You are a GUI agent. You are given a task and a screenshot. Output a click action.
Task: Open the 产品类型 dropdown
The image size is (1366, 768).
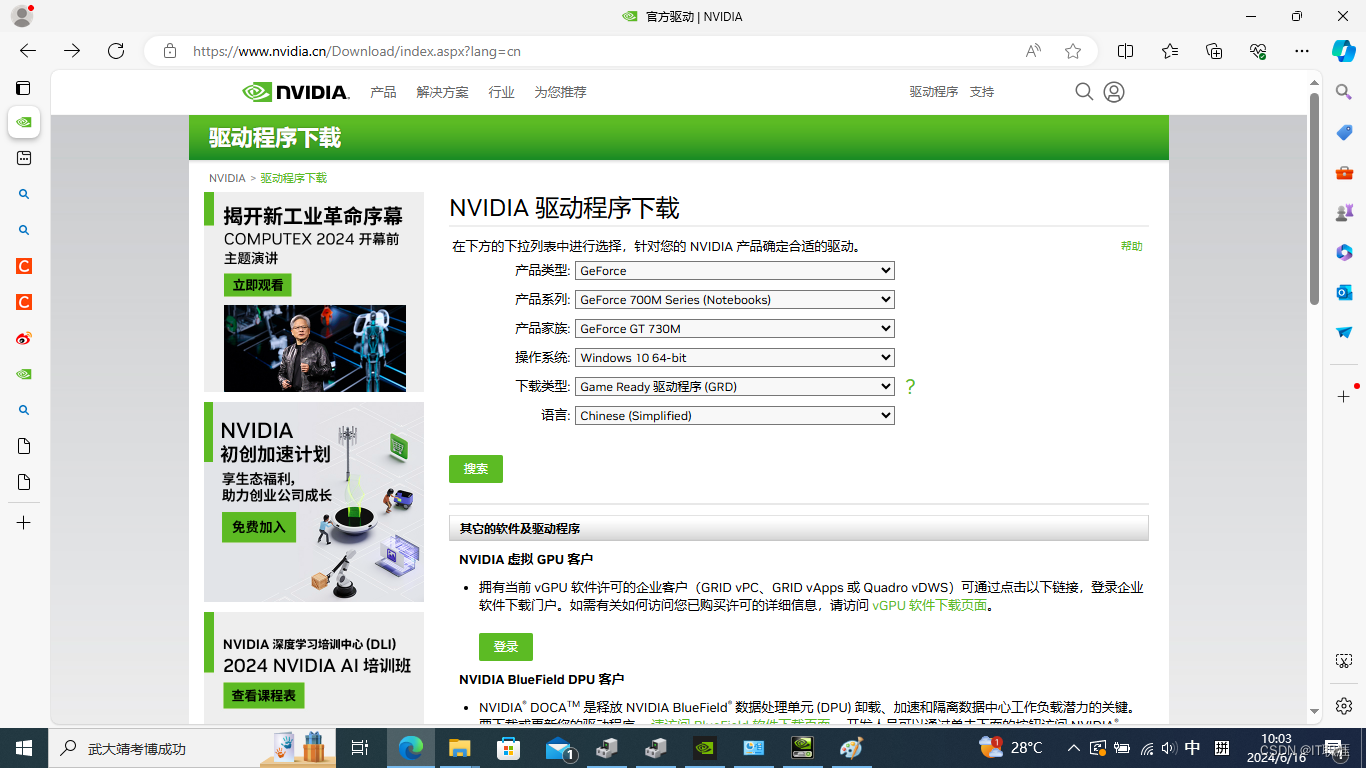click(735, 271)
